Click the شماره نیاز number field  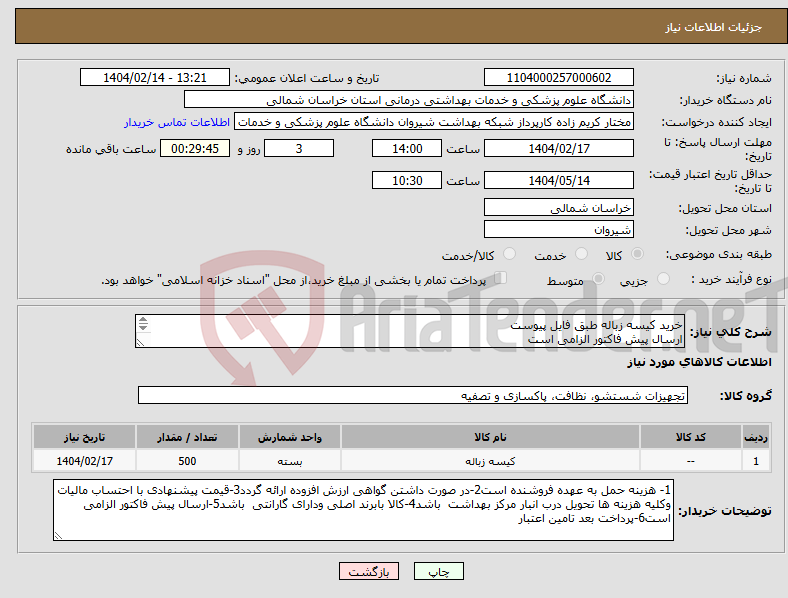pyautogui.click(x=558, y=78)
